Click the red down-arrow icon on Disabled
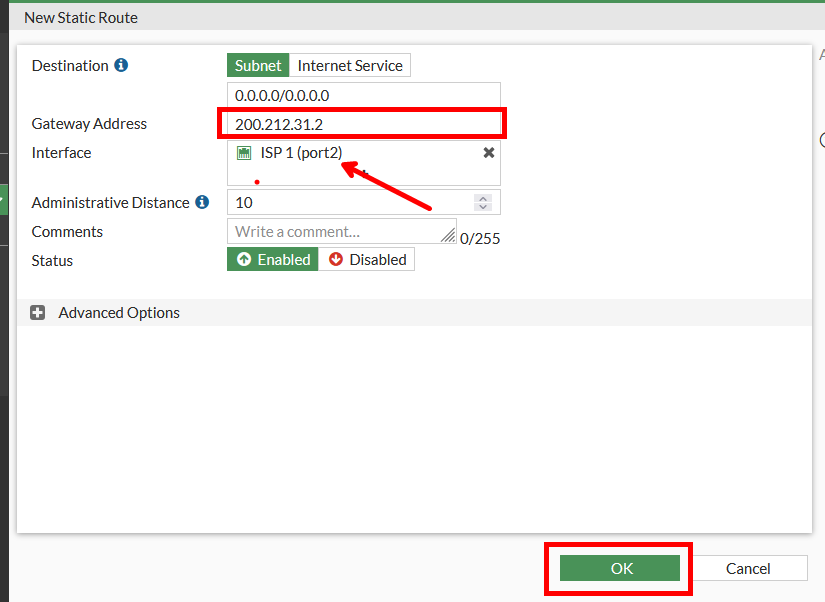The width and height of the screenshot is (825, 602). coord(336,260)
